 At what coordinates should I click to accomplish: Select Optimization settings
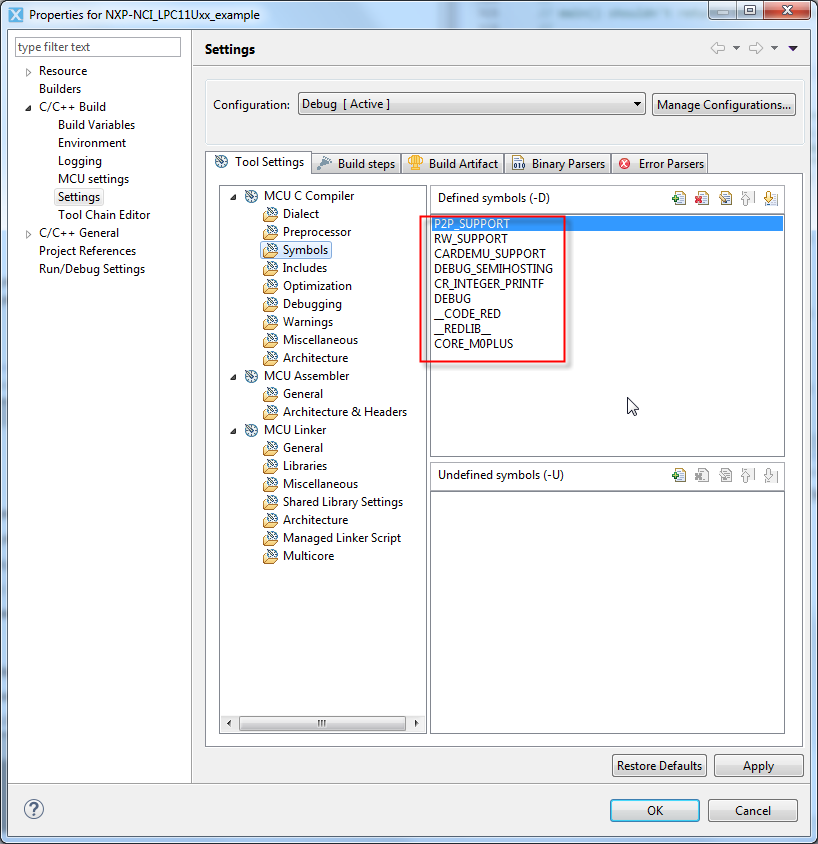click(x=317, y=286)
